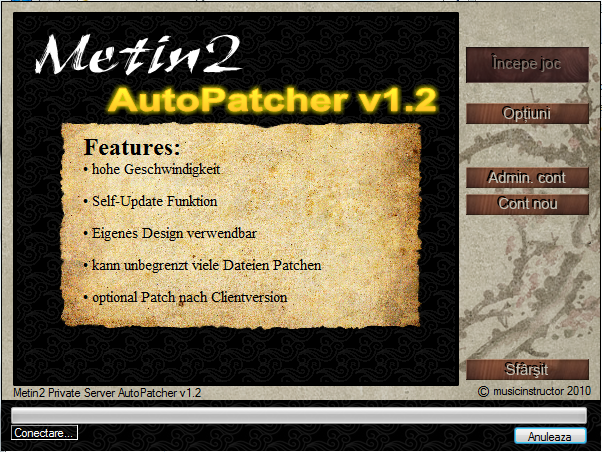This screenshot has height=452, width=602.
Task: Open the Opțiuni settings button
Action: coord(527,113)
